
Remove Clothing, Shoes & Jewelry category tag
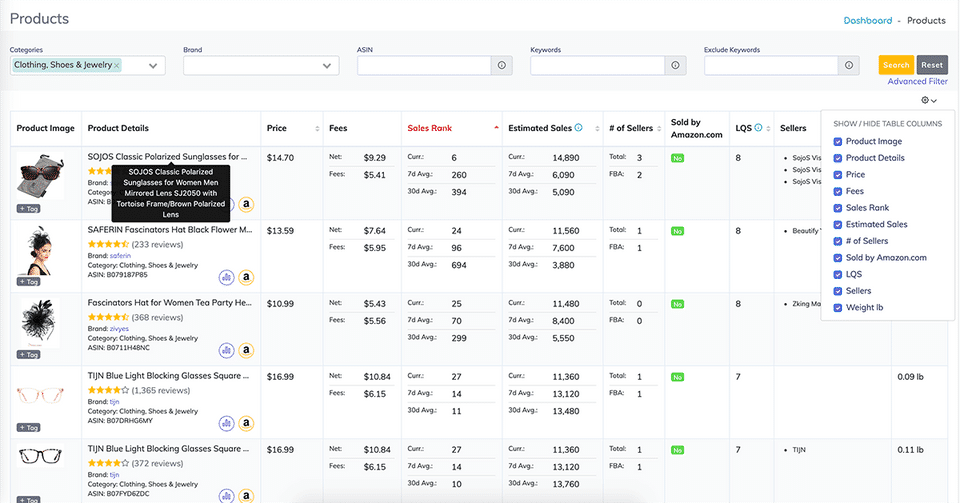pyautogui.click(x=117, y=65)
